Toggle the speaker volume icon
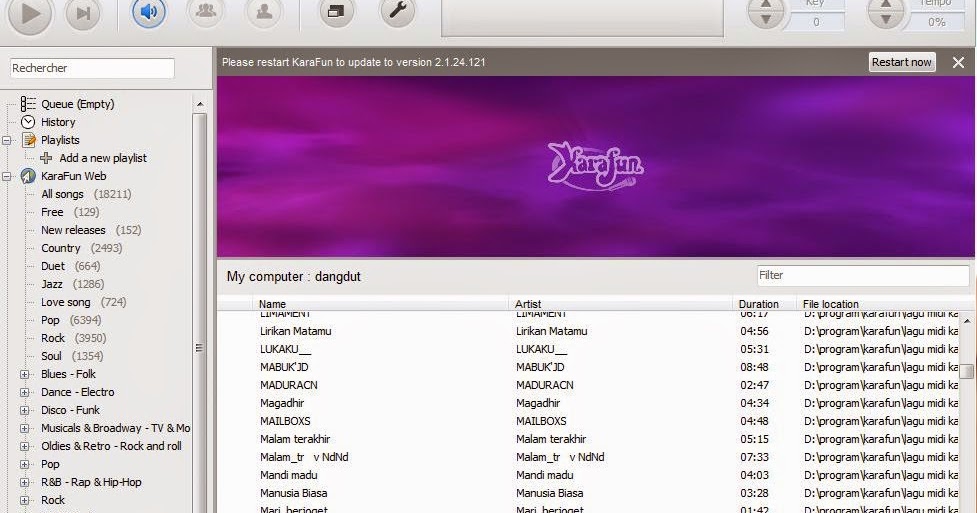The width and height of the screenshot is (977, 513). (x=149, y=12)
